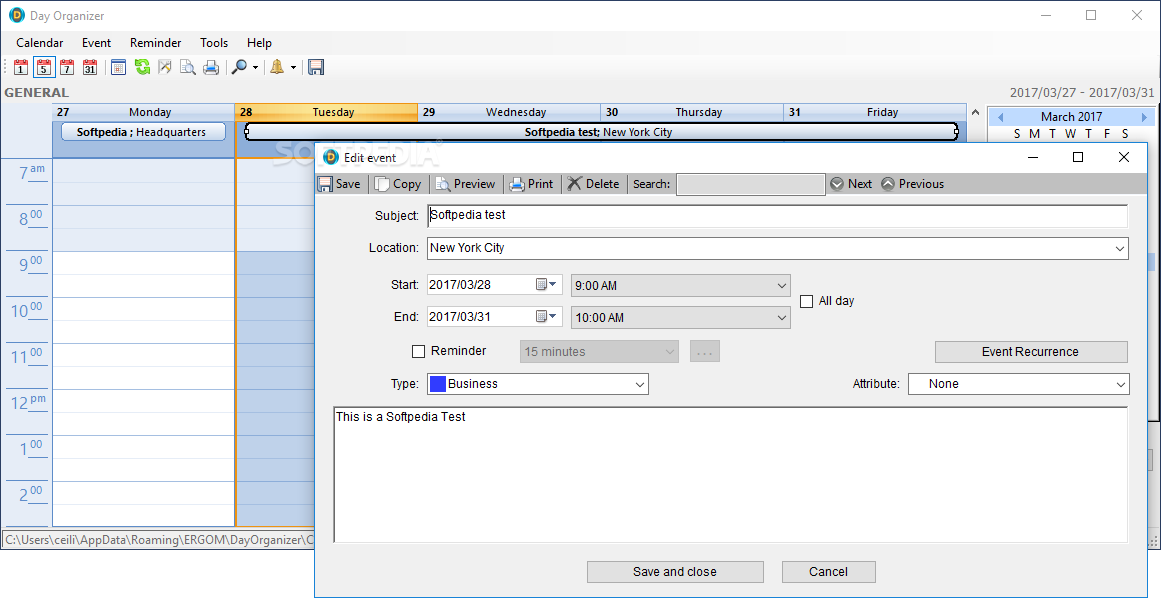Image resolution: width=1161 pixels, height=598 pixels.
Task: Maximize the Edit event dialog
Action: point(1078,157)
